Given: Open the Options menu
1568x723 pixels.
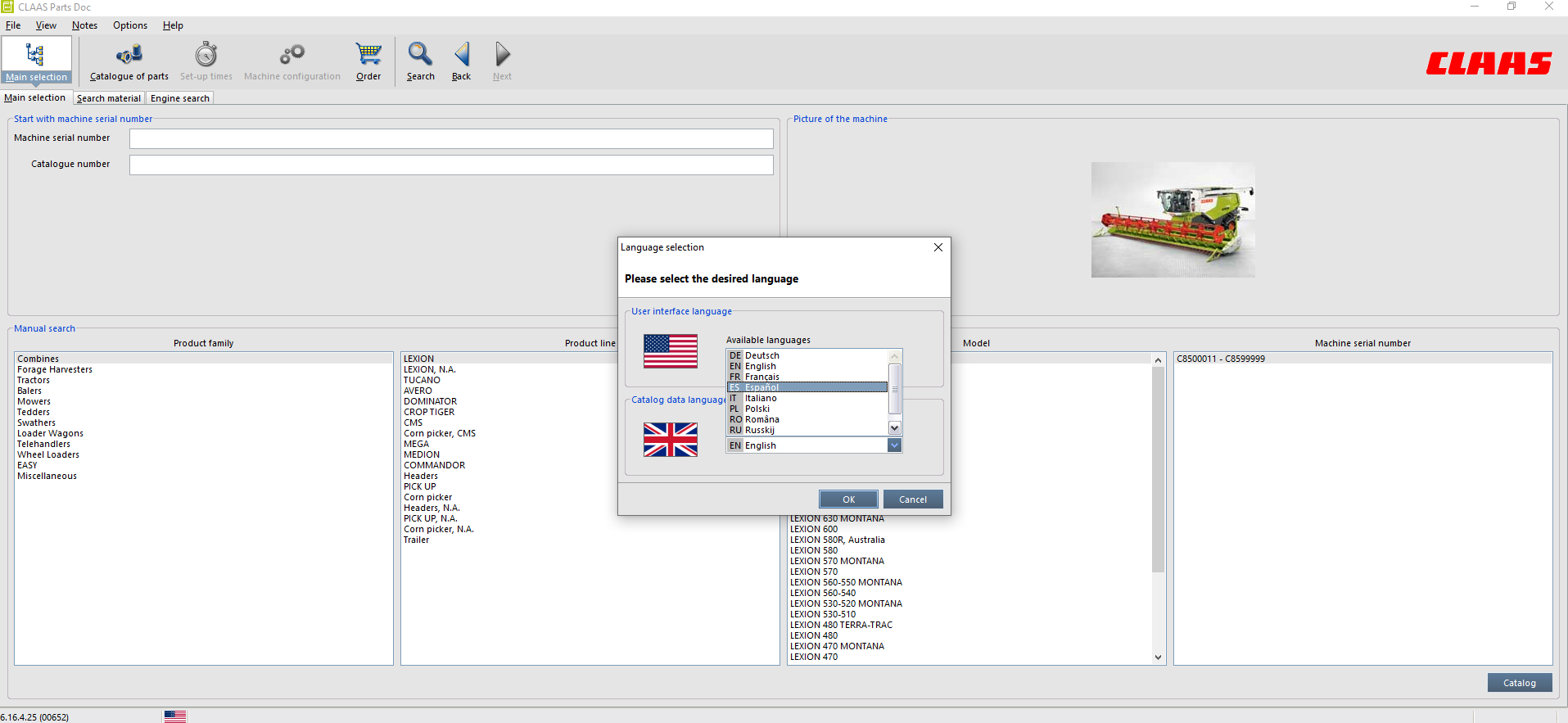Looking at the screenshot, I should pos(130,25).
